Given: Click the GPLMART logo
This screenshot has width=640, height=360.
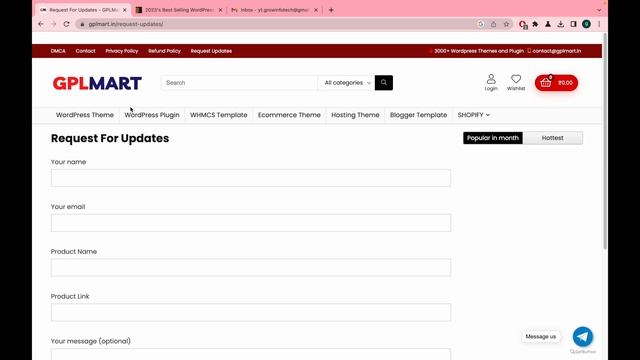Looking at the screenshot, I should pyautogui.click(x=97, y=83).
